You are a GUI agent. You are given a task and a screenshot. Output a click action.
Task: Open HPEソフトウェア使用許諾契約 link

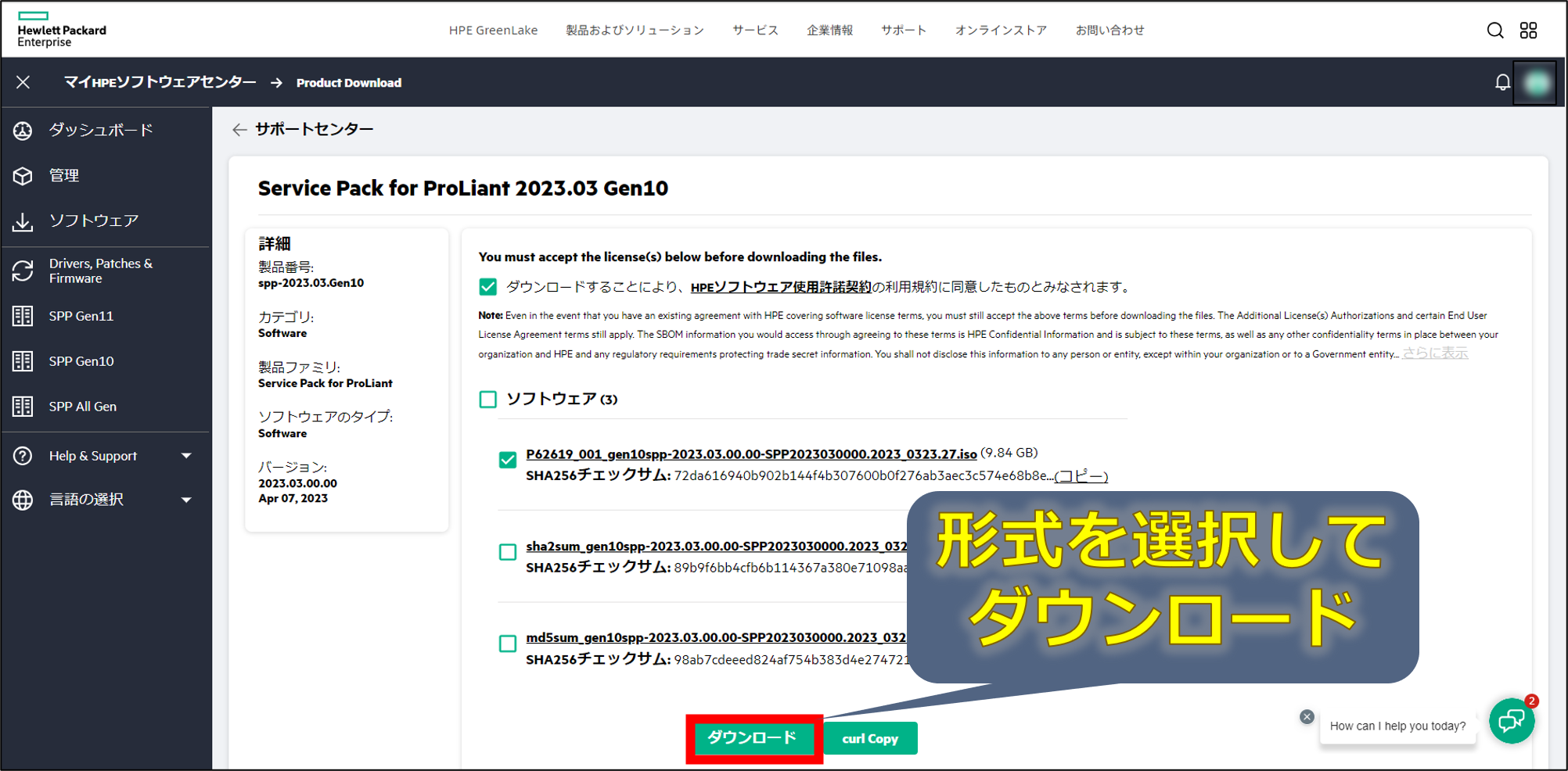pos(780,287)
